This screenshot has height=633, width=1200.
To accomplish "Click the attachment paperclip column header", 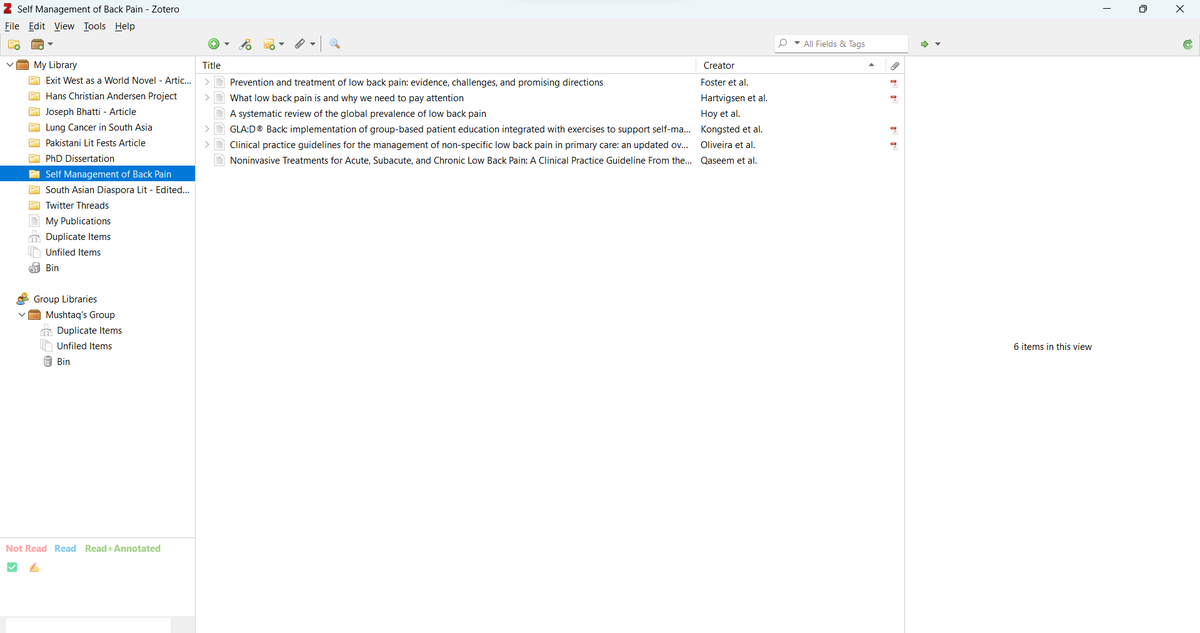I will pos(895,65).
